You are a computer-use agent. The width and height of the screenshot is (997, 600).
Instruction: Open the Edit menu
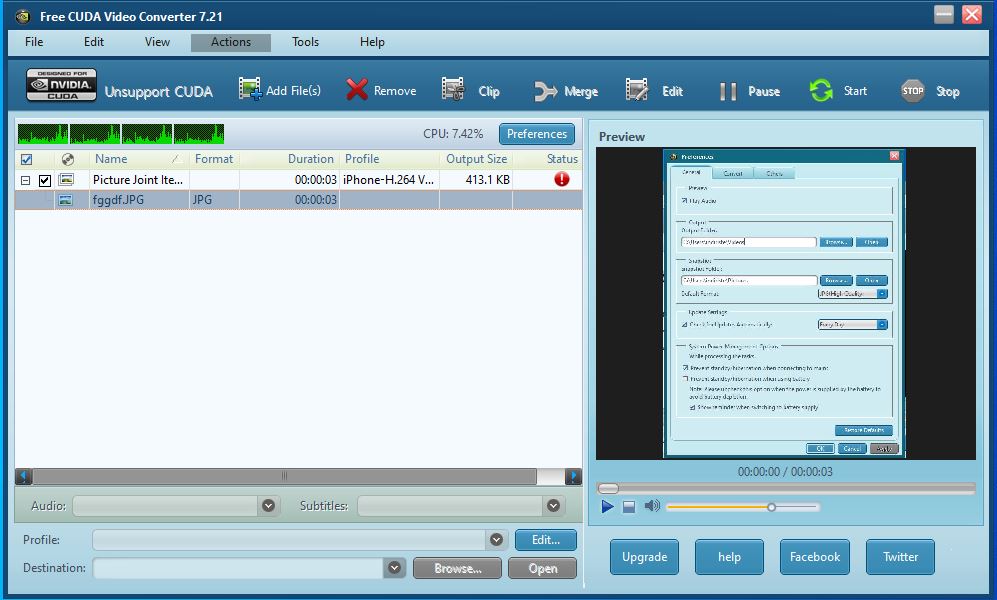[94, 42]
